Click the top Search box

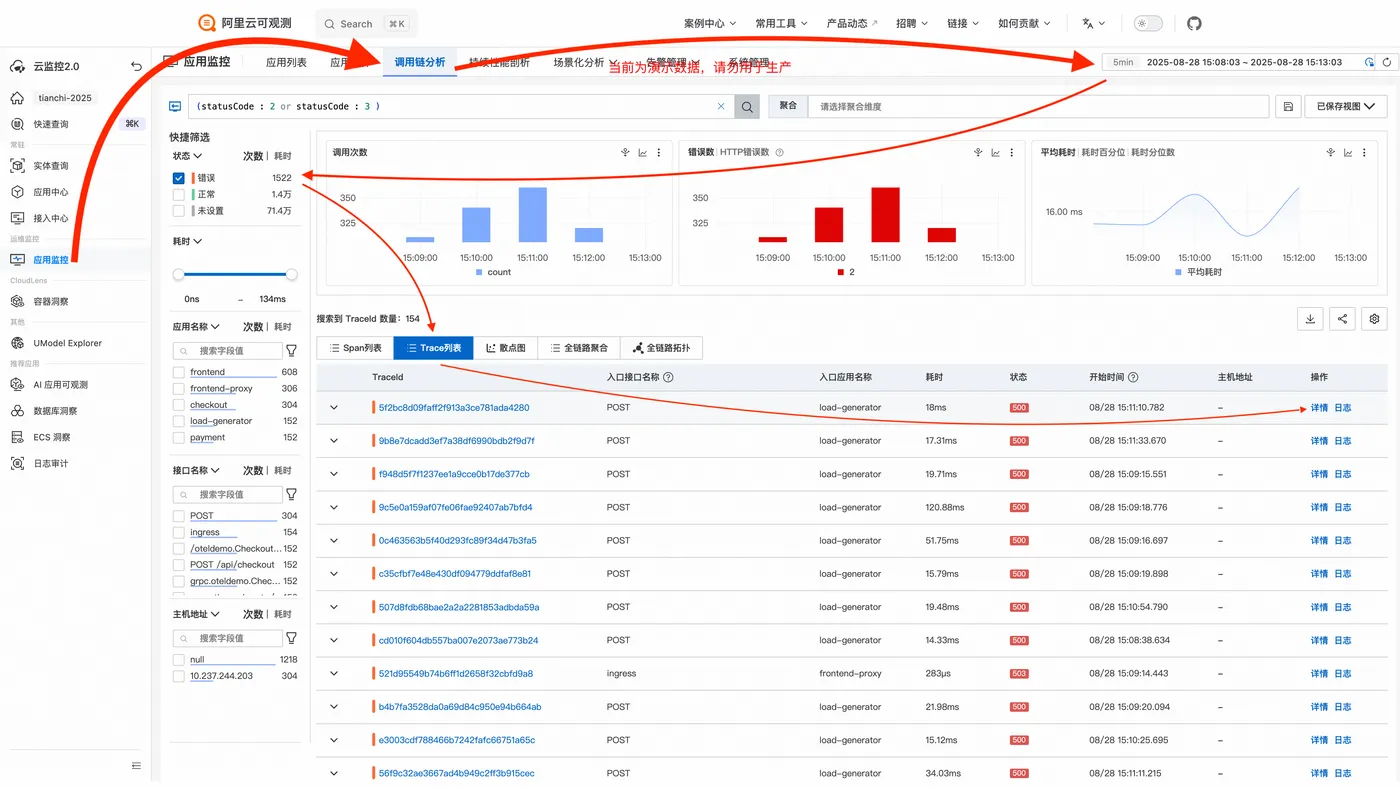pos(366,24)
